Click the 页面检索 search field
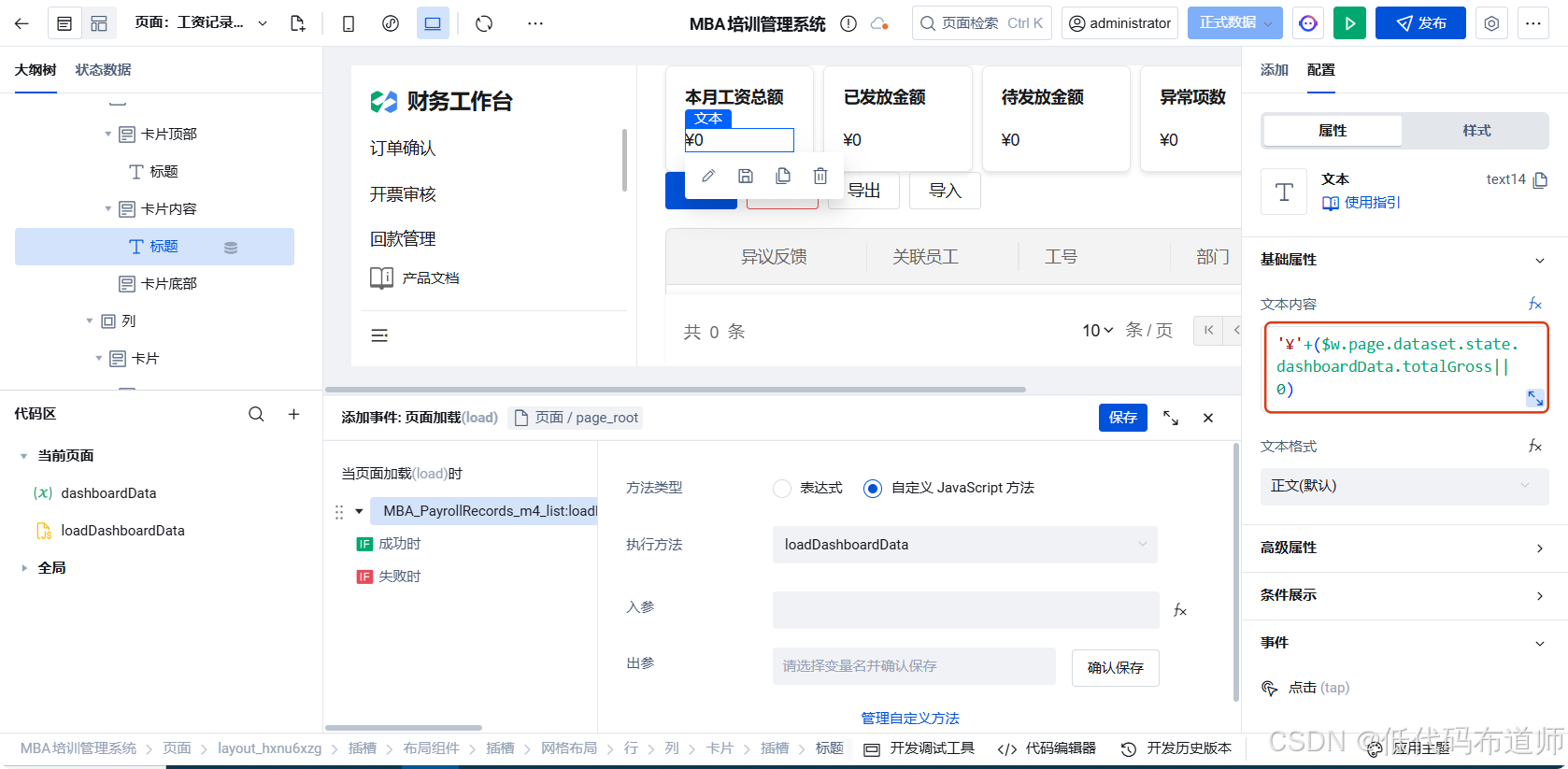Screen dimensions: 1568x769 coord(981,23)
